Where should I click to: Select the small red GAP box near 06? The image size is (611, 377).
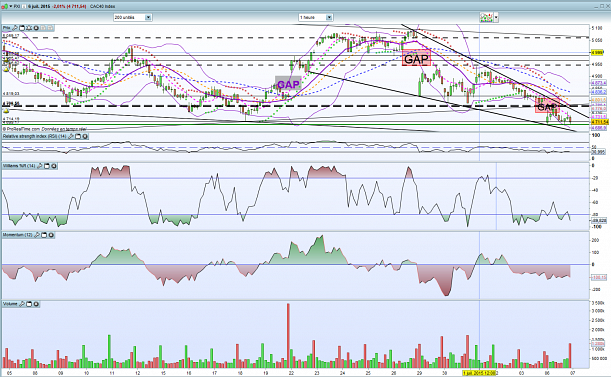click(547, 106)
